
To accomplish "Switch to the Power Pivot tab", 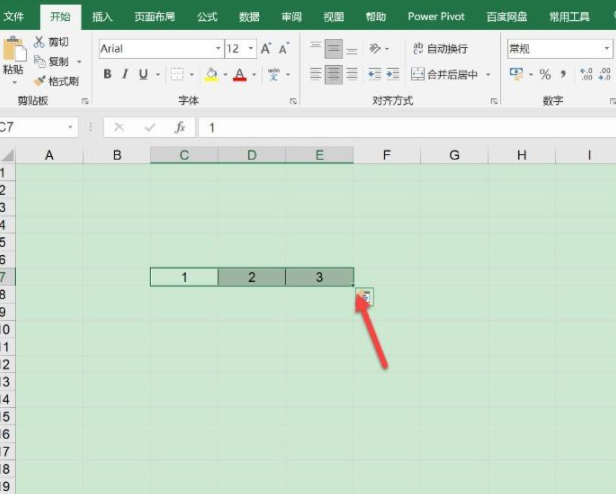I will [x=436, y=17].
